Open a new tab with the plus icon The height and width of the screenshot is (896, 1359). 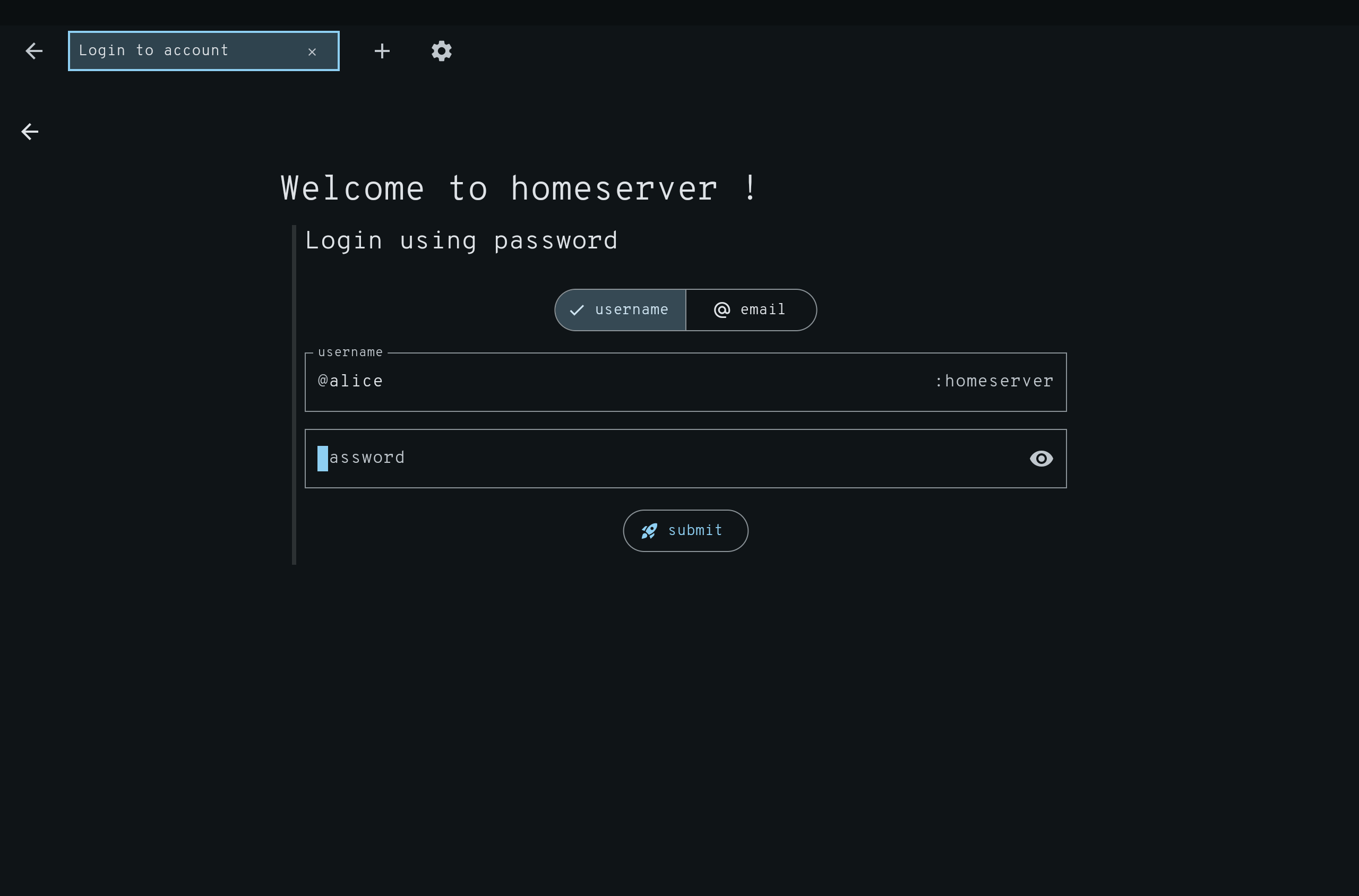382,51
